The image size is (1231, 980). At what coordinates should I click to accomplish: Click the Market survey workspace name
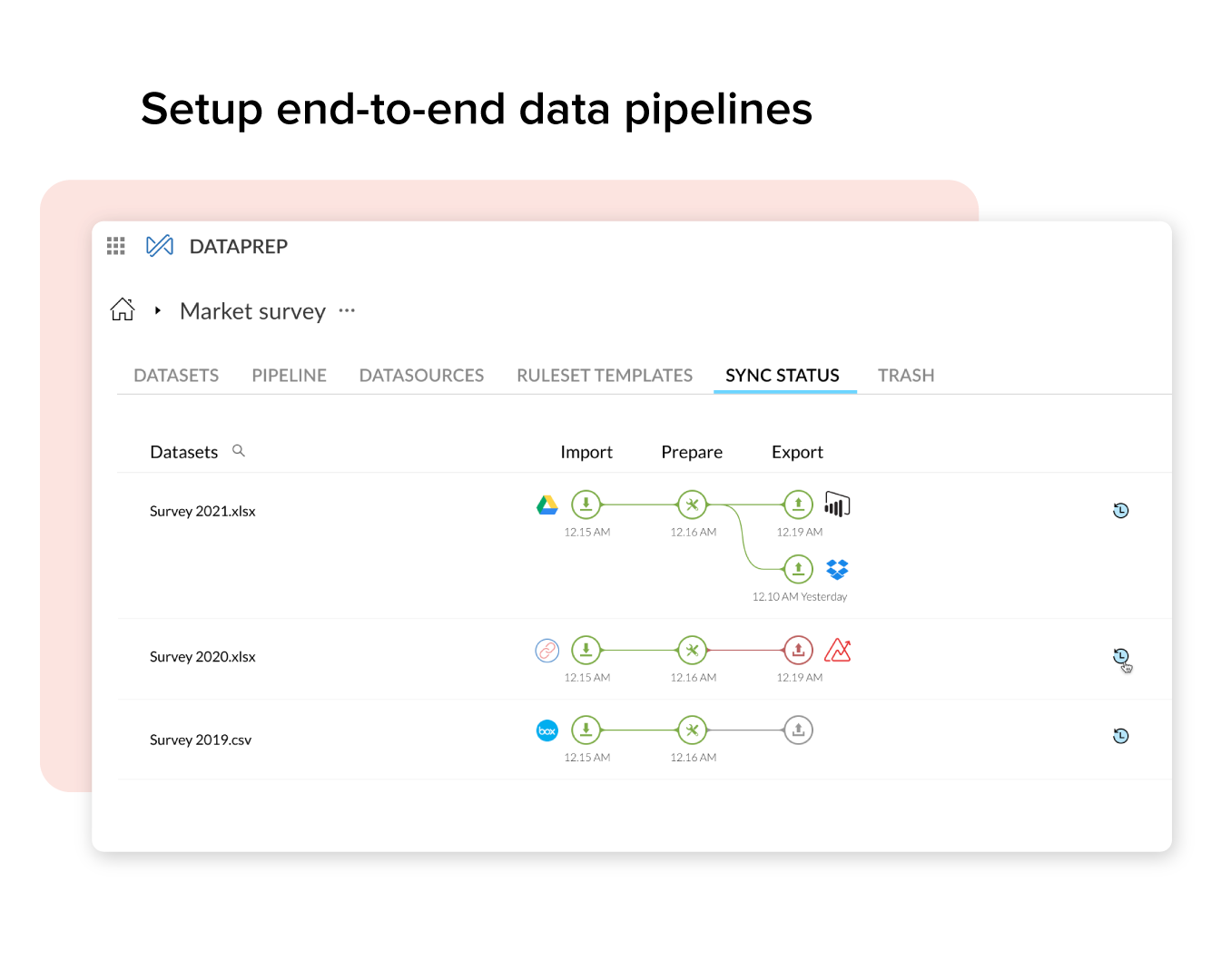[252, 311]
